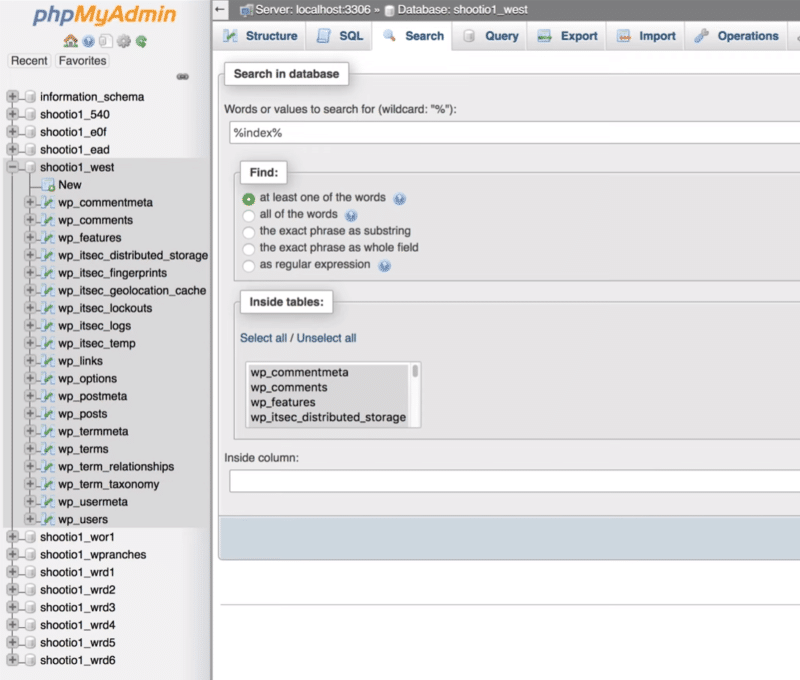Click the wp_links table icon
The width and height of the screenshot is (800, 680).
[x=48, y=361]
